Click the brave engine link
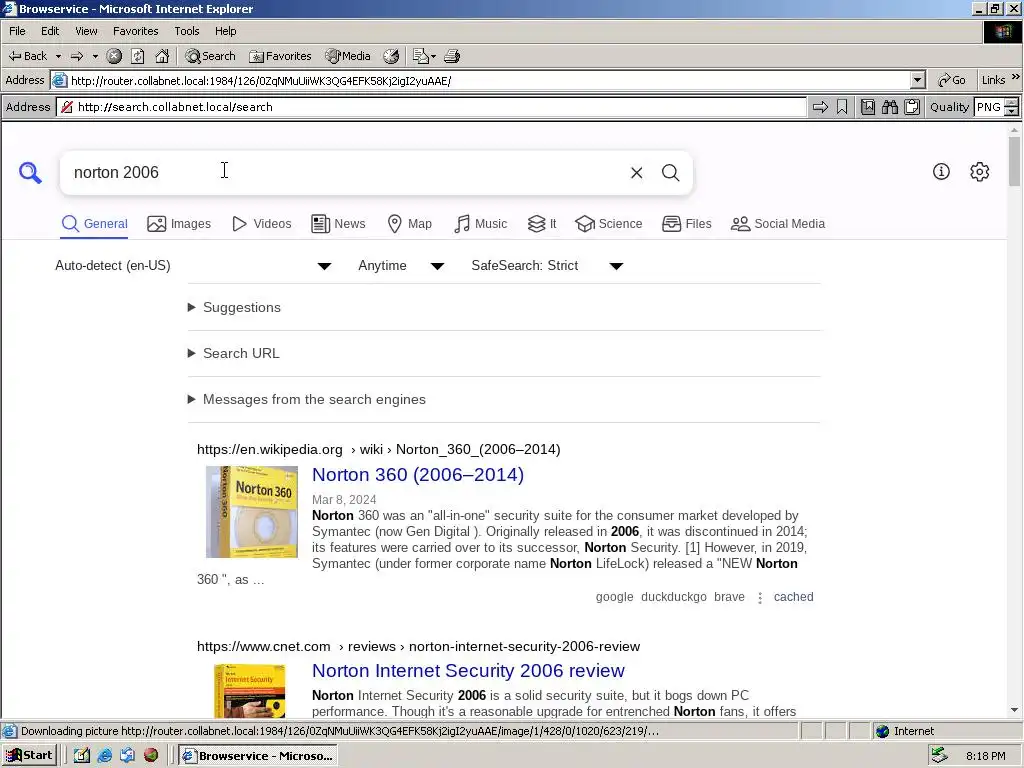 (729, 597)
